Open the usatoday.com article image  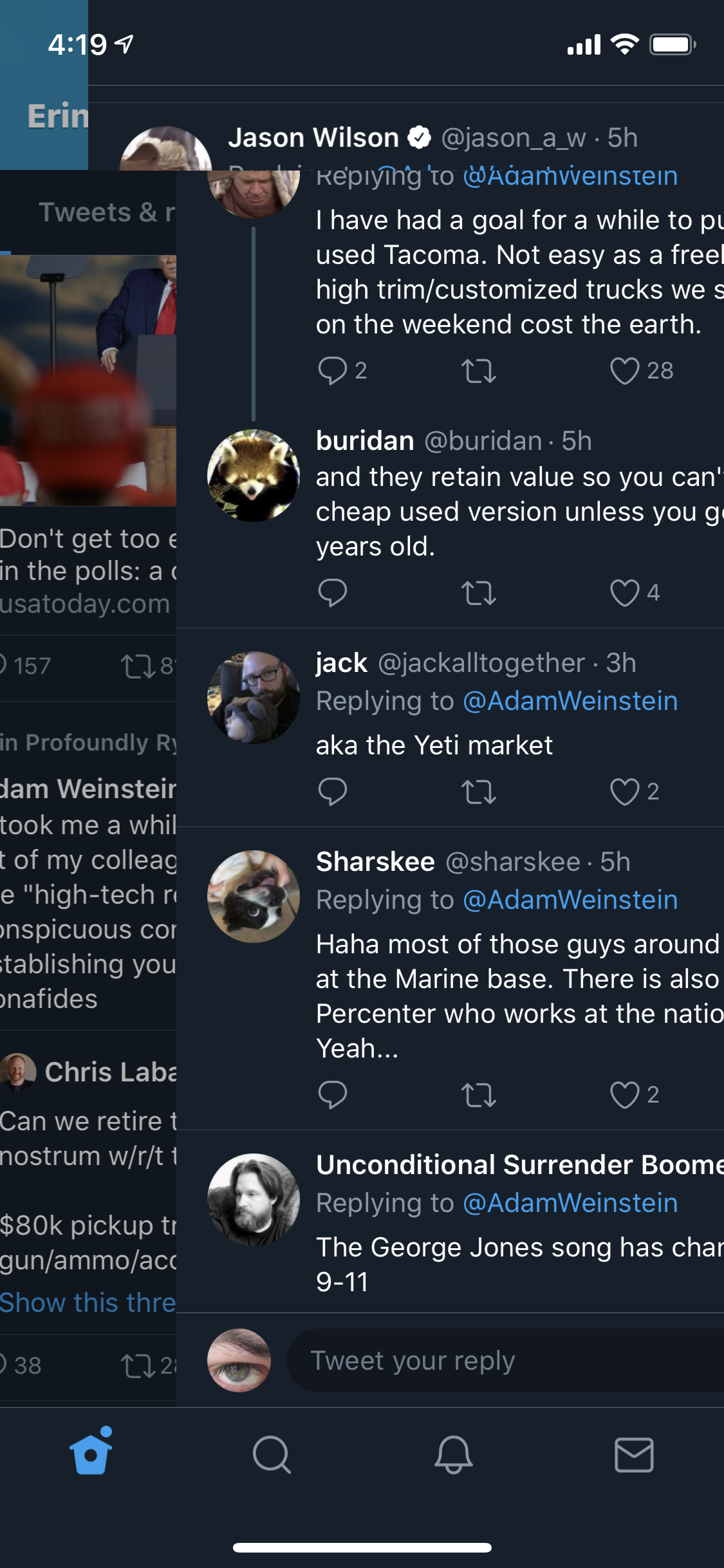[x=88, y=380]
